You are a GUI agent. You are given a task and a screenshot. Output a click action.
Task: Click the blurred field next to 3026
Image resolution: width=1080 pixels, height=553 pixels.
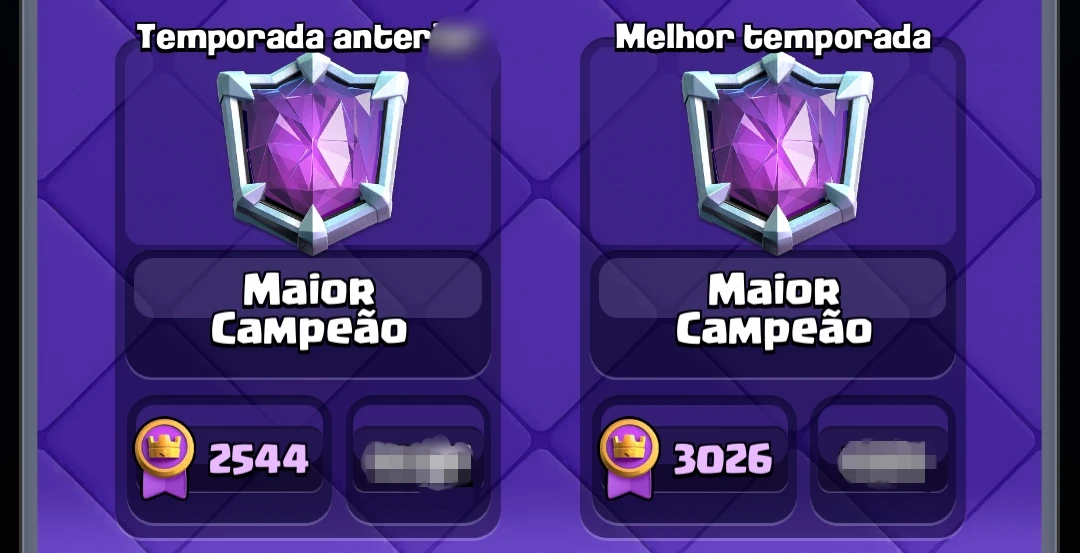886,460
